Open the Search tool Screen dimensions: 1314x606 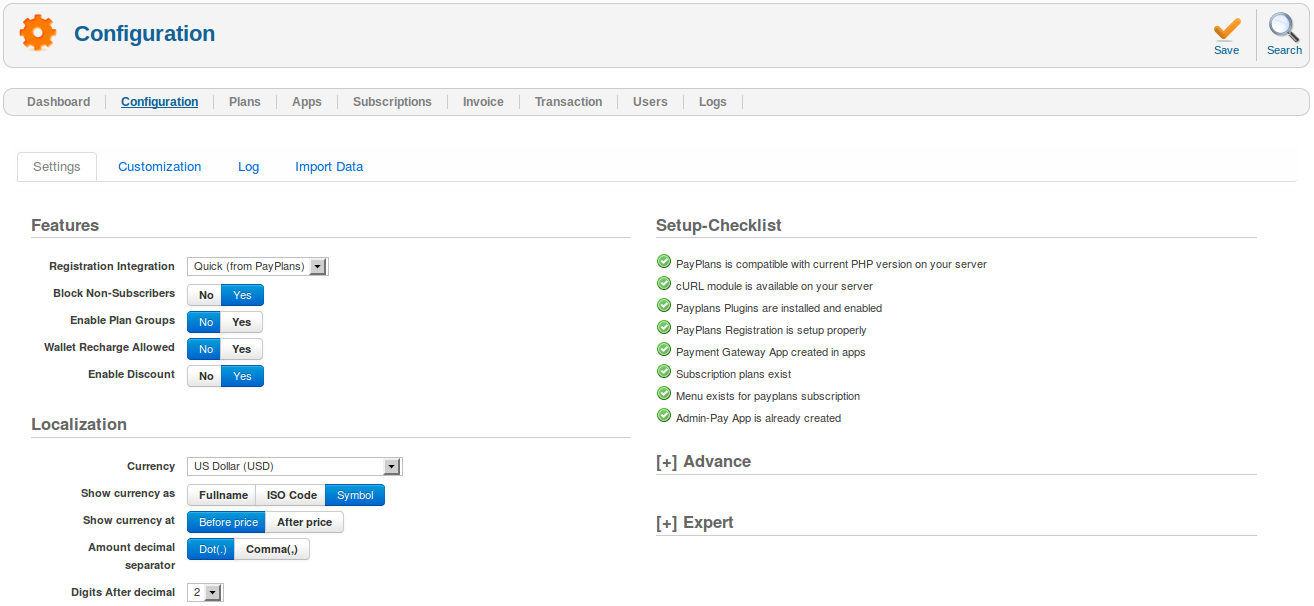(1283, 32)
